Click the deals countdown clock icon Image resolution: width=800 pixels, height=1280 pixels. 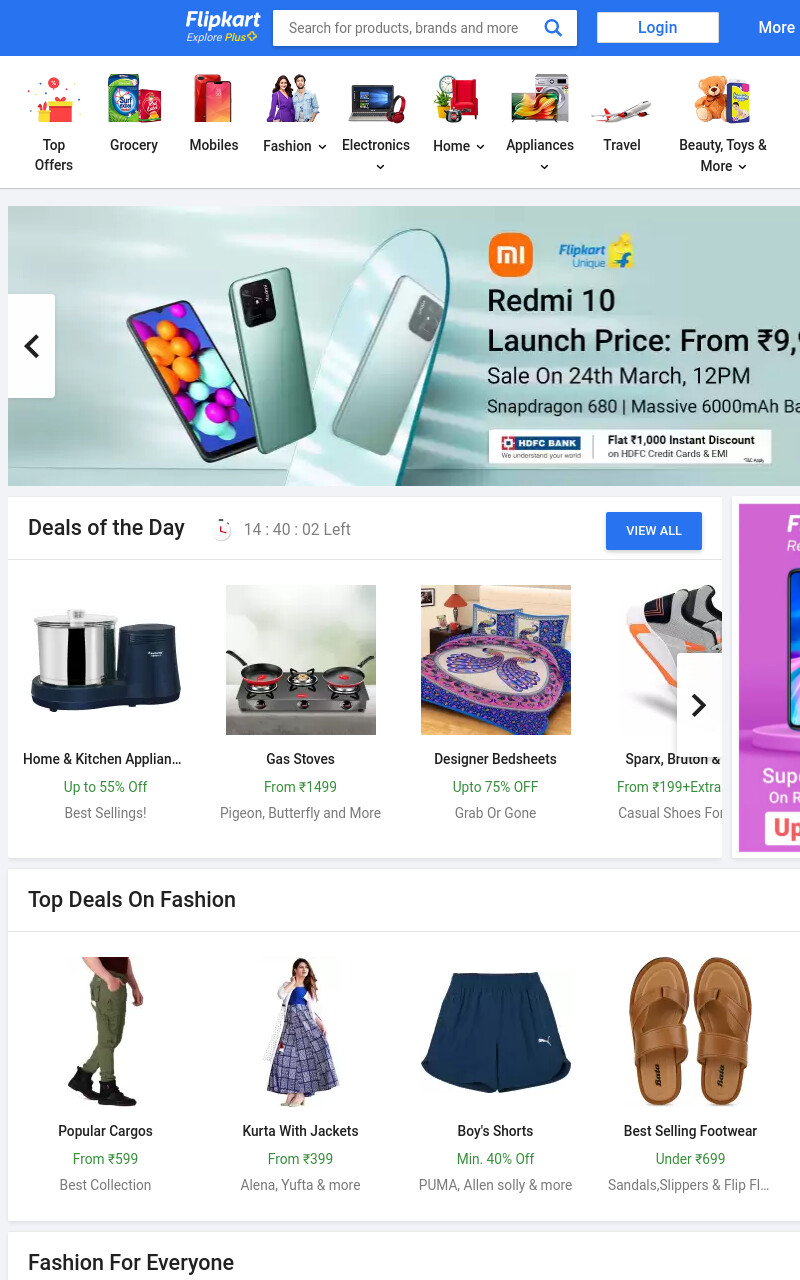pos(222,529)
